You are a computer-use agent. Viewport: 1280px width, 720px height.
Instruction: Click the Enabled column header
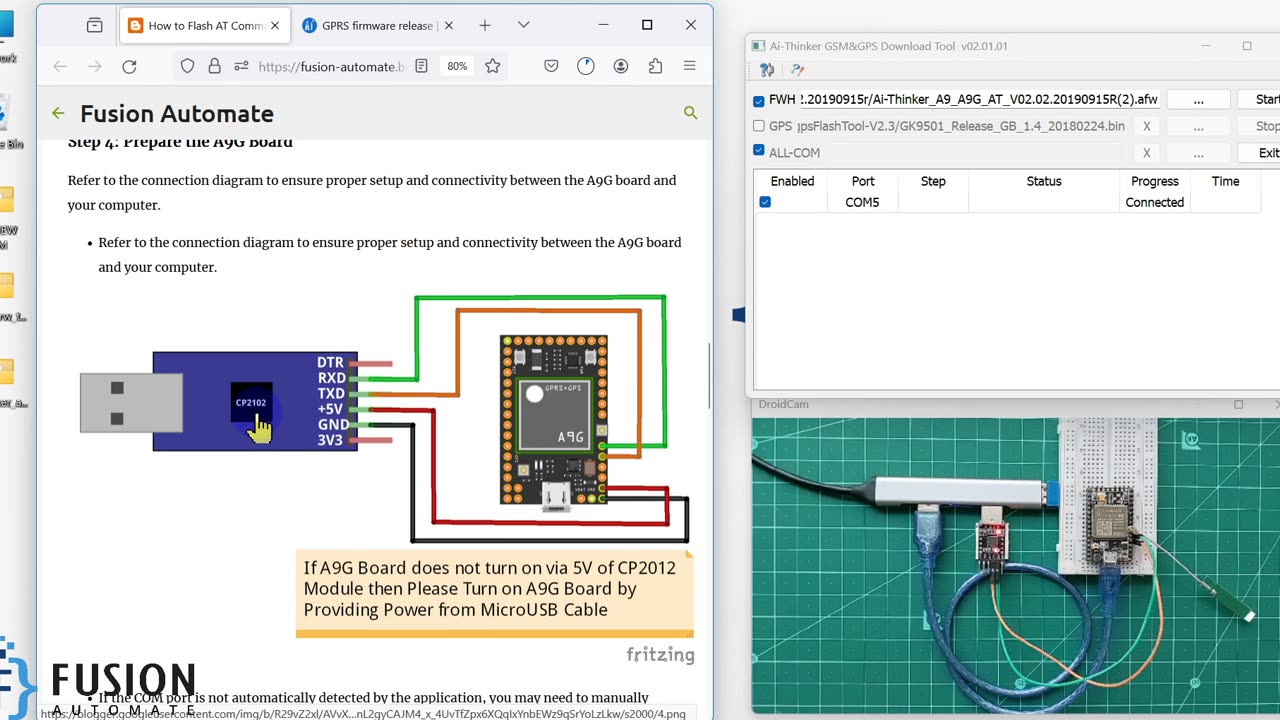(x=792, y=181)
